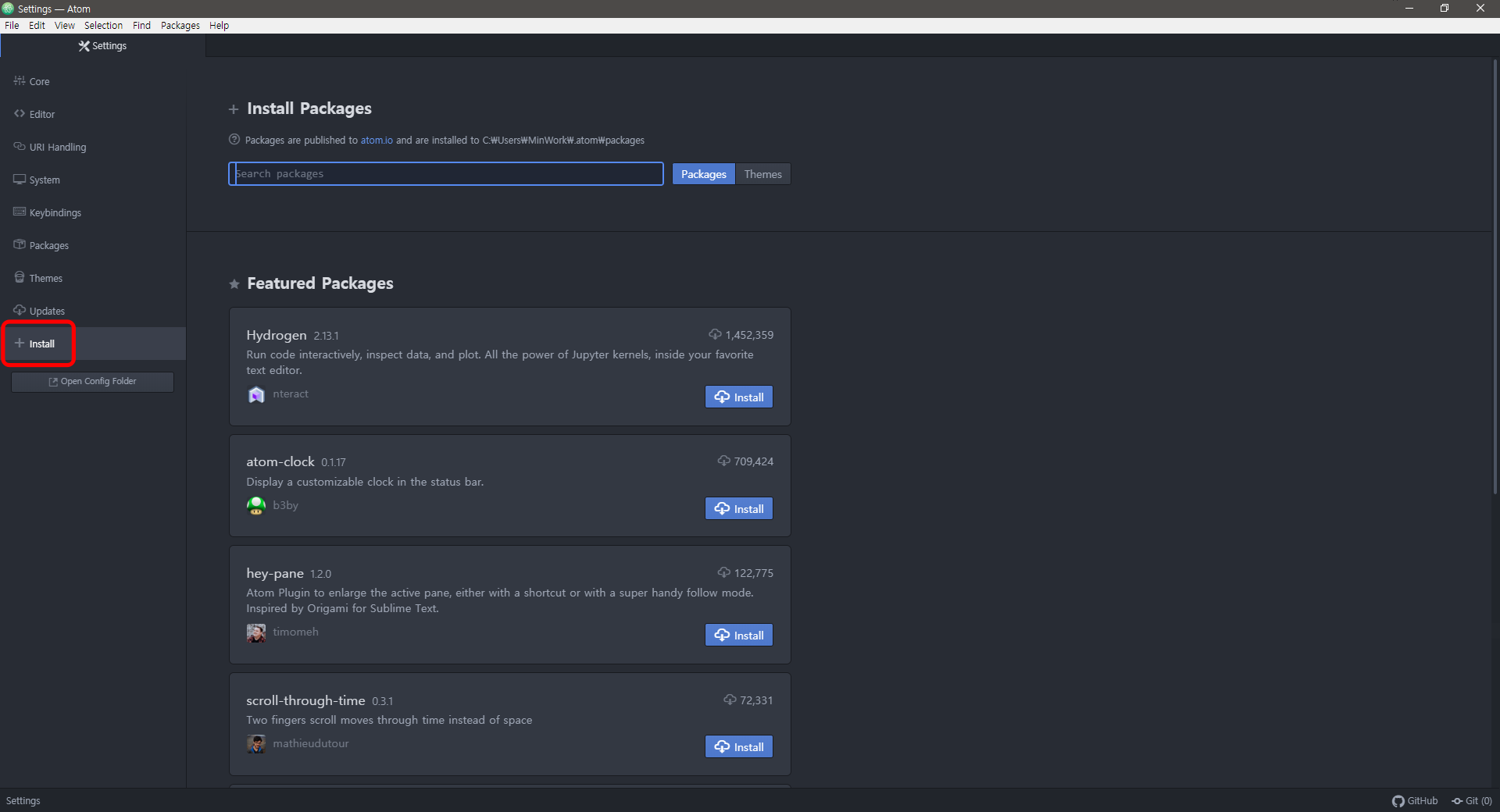Open the Edit menu

tap(37, 25)
